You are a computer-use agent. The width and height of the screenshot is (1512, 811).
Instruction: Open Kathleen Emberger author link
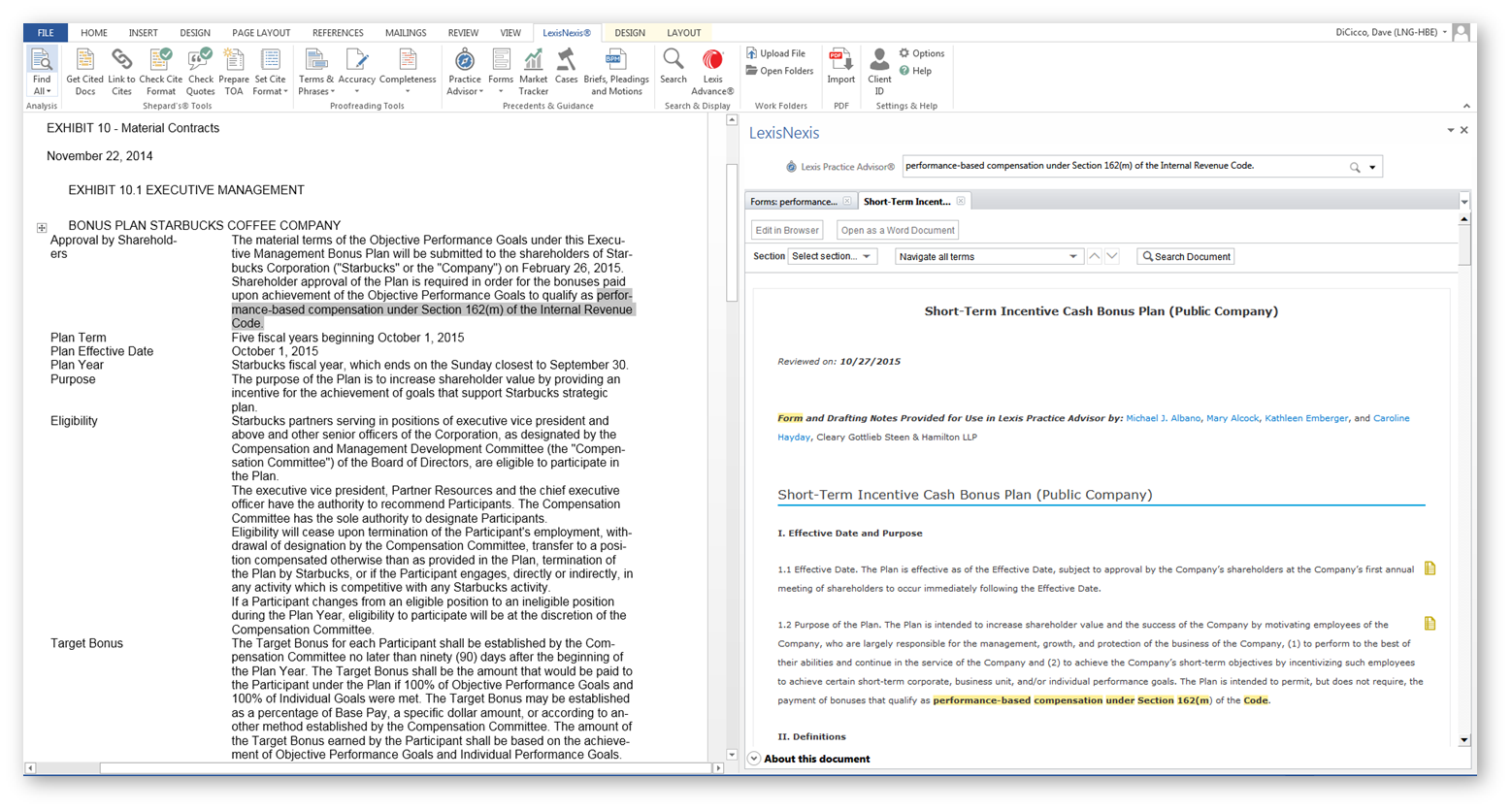[1306, 418]
